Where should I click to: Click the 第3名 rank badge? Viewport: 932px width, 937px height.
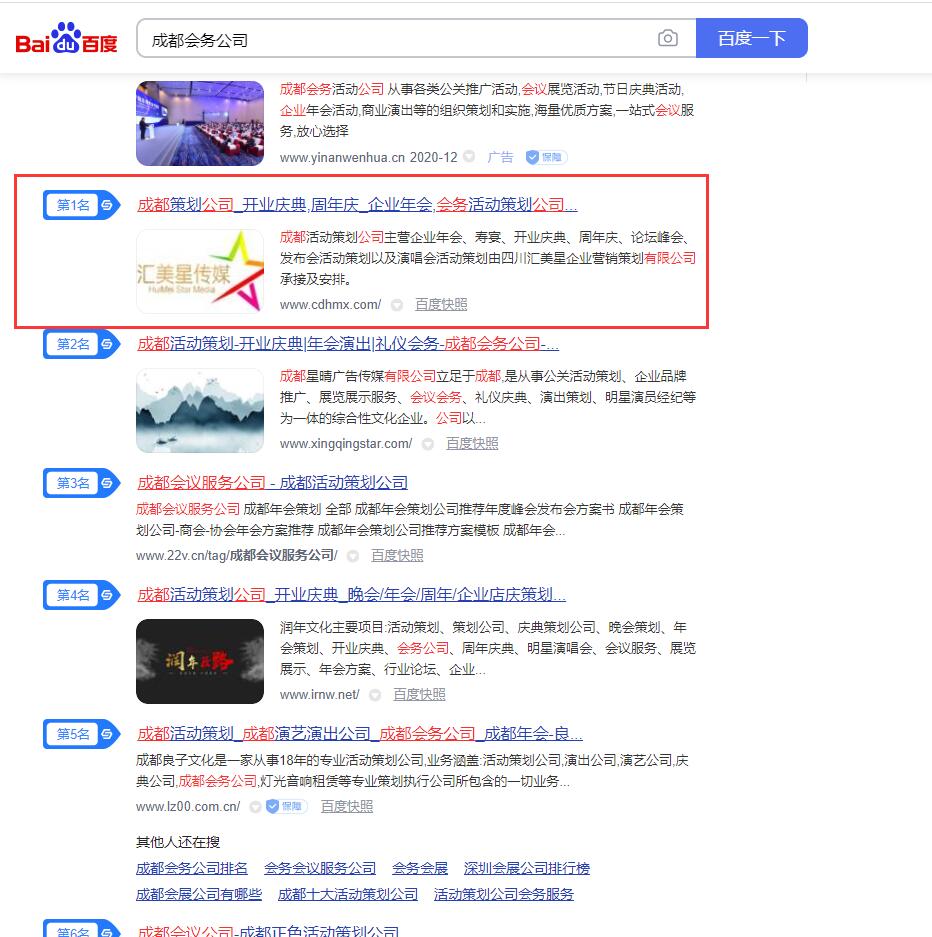(x=81, y=483)
